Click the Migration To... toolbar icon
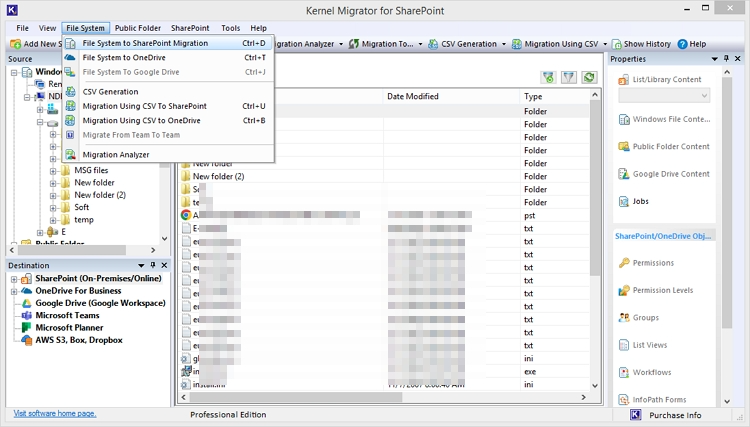750x427 pixels. pos(353,44)
